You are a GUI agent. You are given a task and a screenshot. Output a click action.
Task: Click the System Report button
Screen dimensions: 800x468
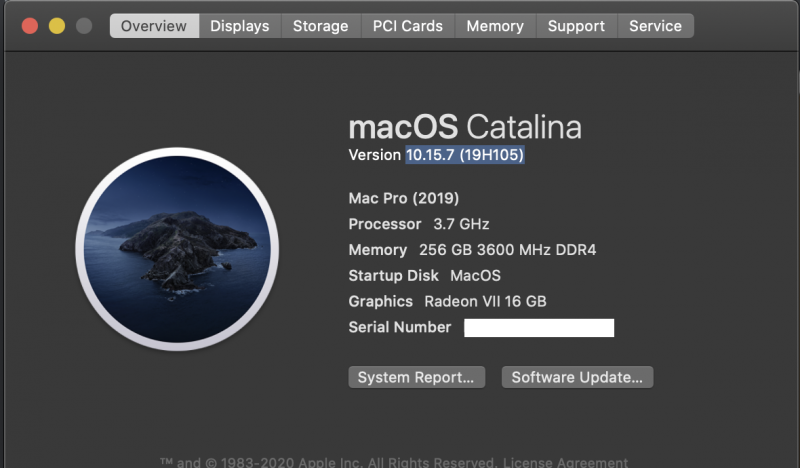click(416, 377)
